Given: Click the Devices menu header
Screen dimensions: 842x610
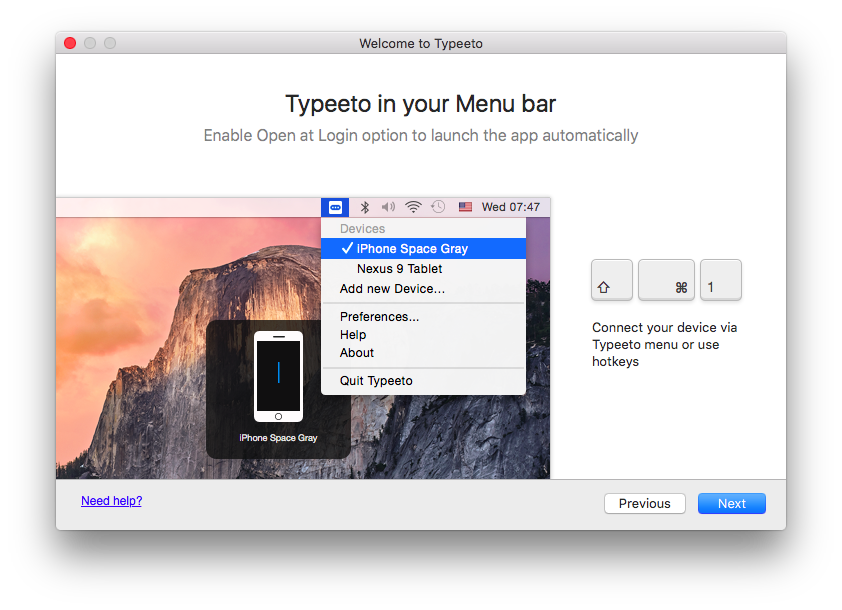Looking at the screenshot, I should tap(362, 229).
